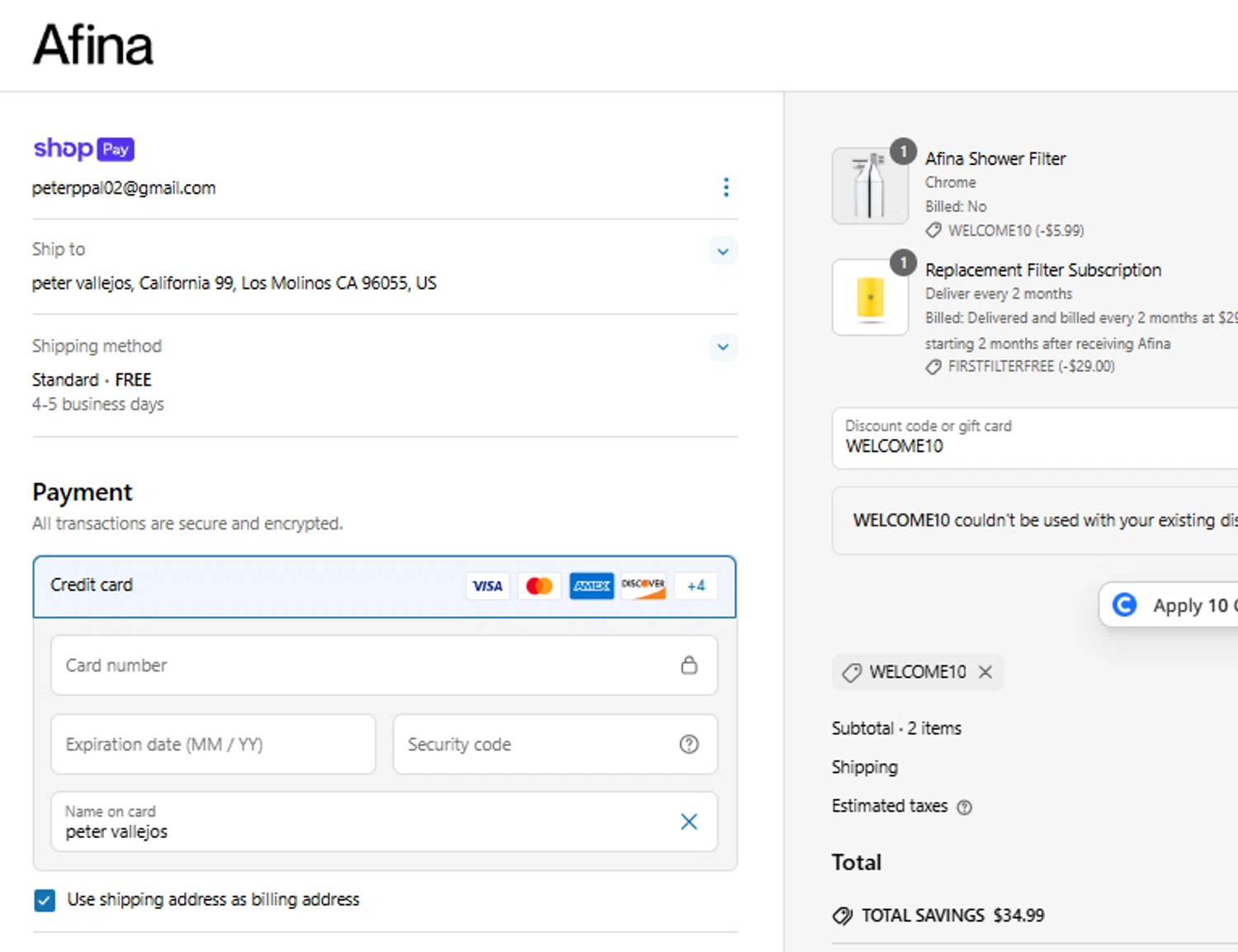
Task: Select the Credit card payment option
Action: (385, 587)
